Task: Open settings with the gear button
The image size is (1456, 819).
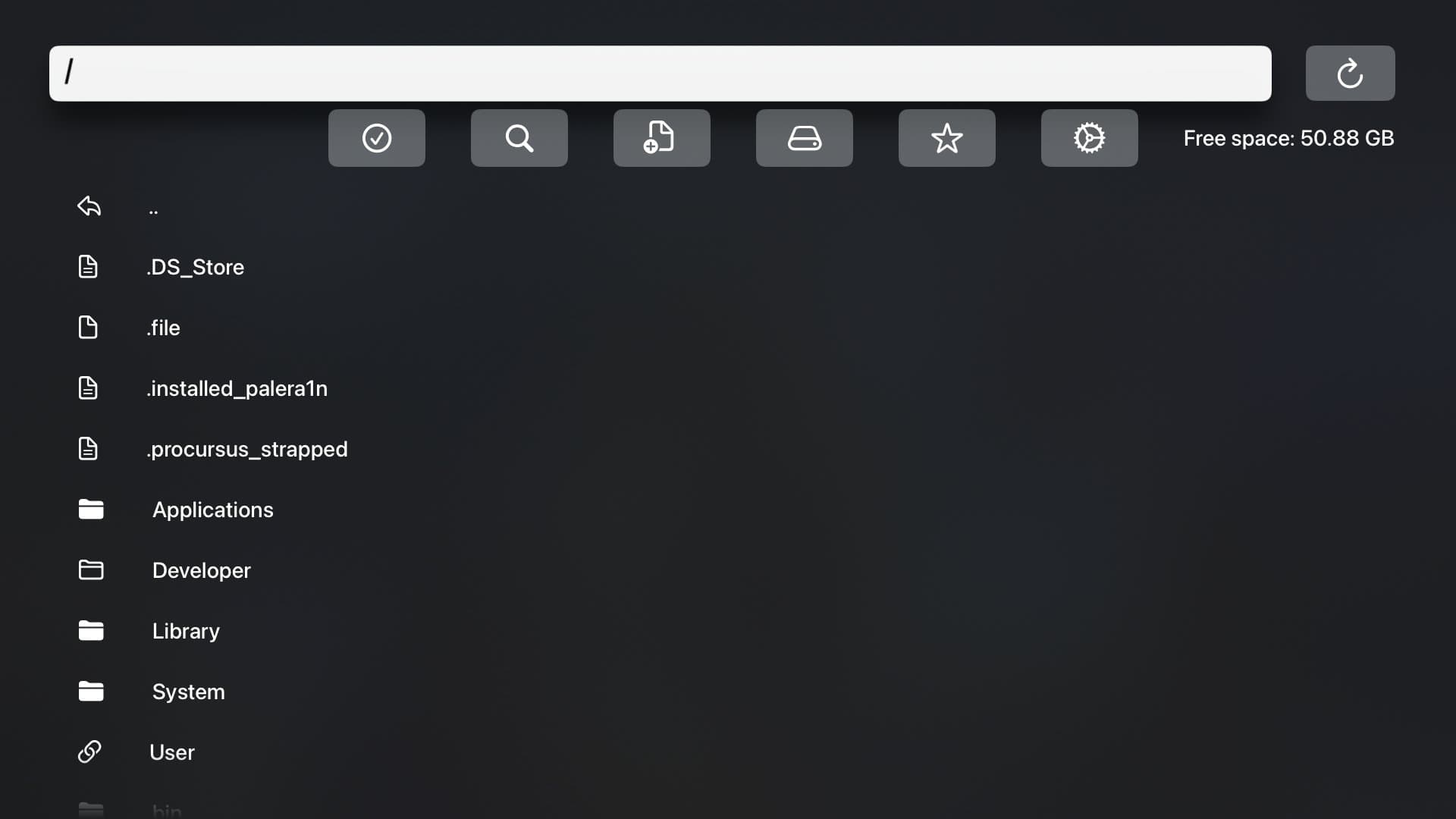Action: tap(1090, 138)
